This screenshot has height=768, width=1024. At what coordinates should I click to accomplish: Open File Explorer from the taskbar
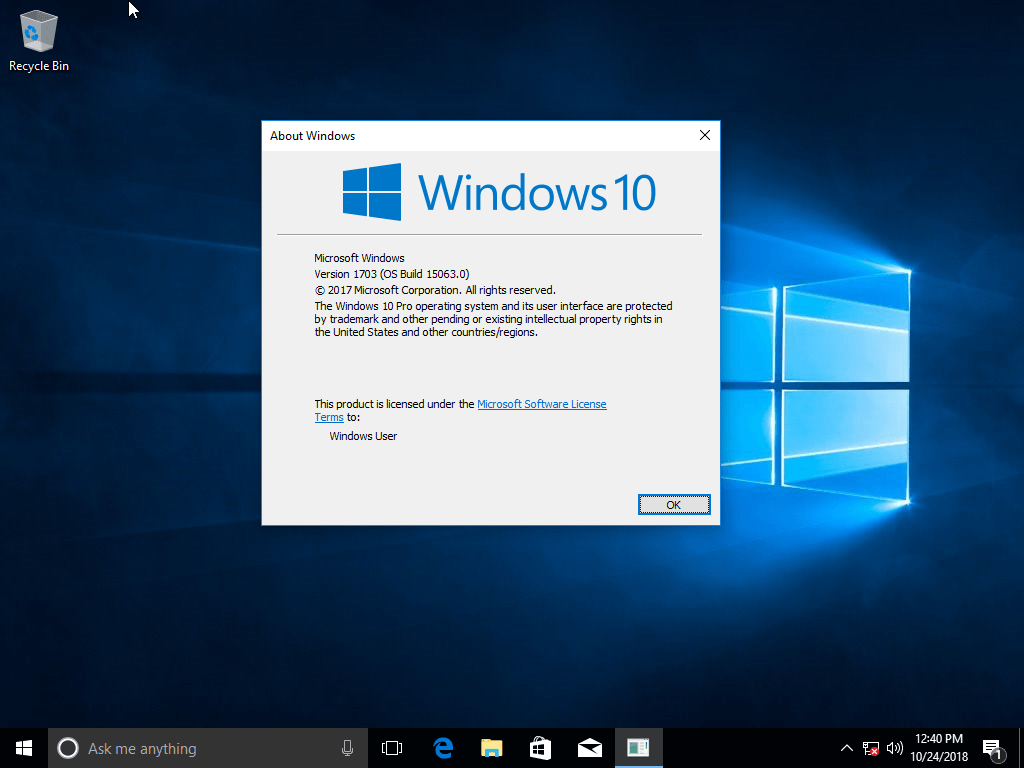point(491,748)
